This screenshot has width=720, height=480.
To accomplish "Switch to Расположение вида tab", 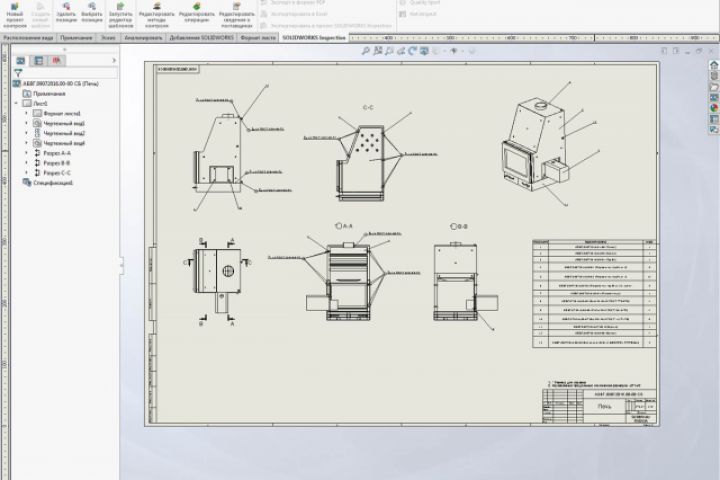I will pyautogui.click(x=28, y=38).
